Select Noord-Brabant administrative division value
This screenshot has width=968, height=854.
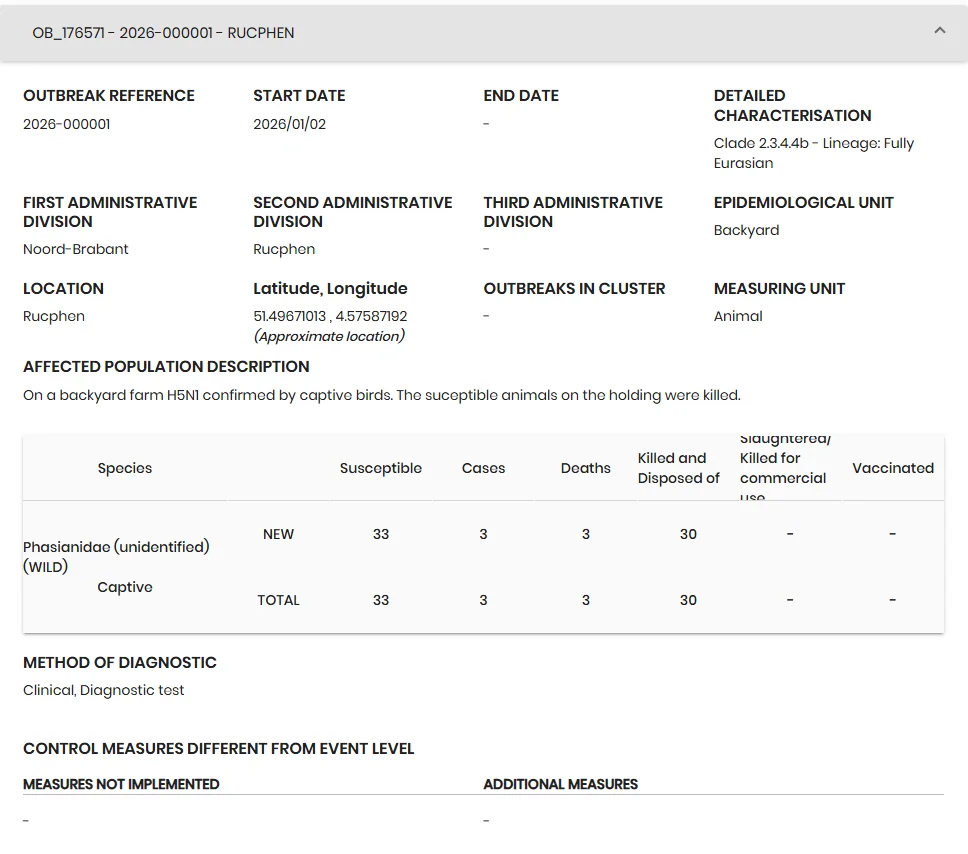point(75,249)
